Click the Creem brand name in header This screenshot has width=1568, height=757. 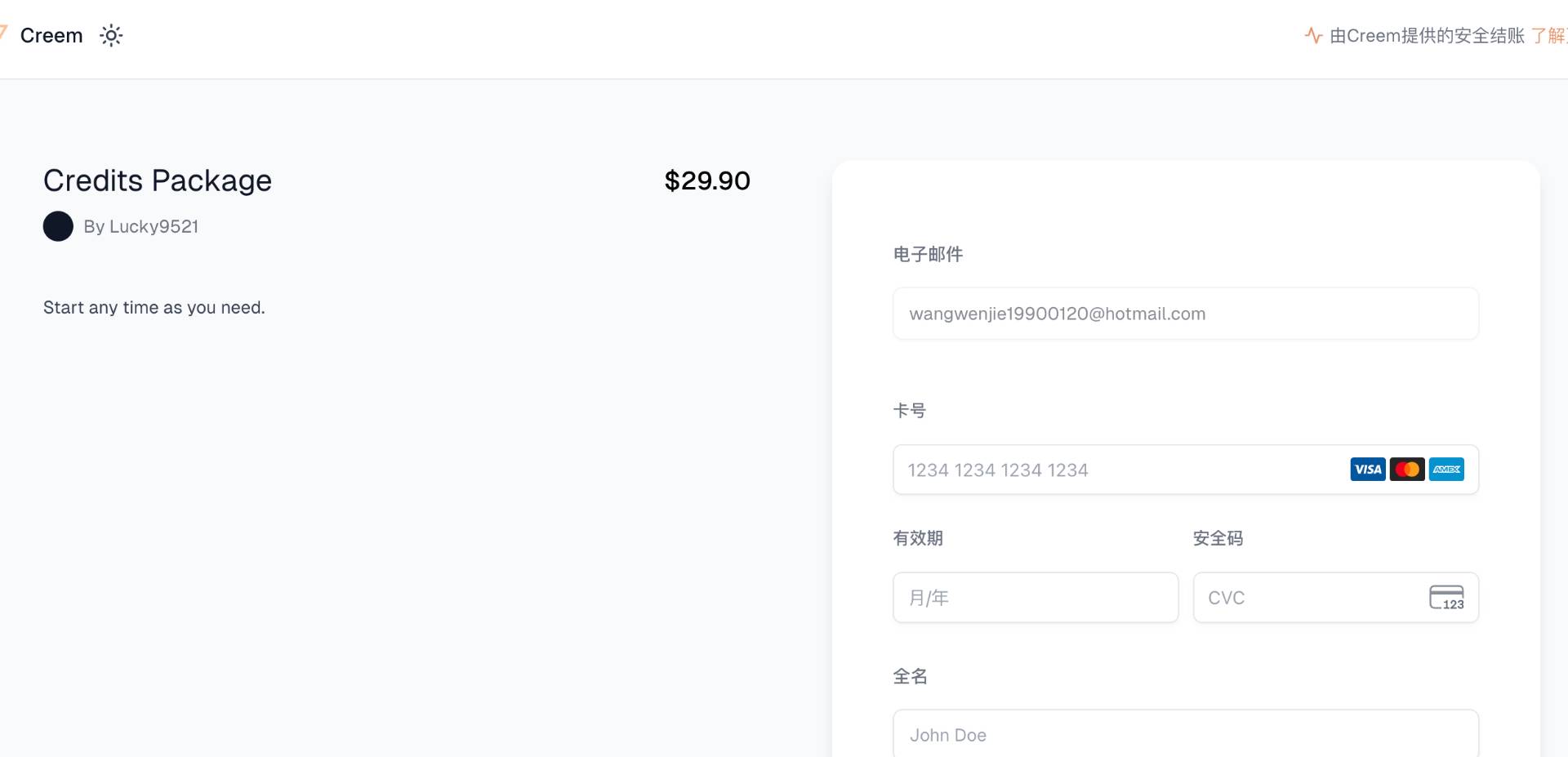click(x=51, y=36)
